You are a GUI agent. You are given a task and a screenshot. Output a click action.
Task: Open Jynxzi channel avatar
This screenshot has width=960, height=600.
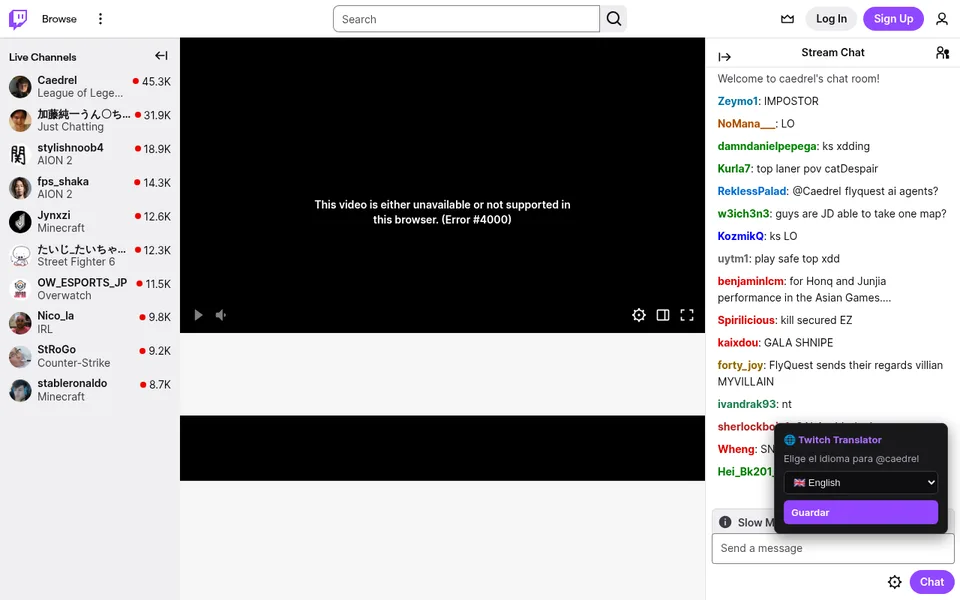(x=20, y=222)
